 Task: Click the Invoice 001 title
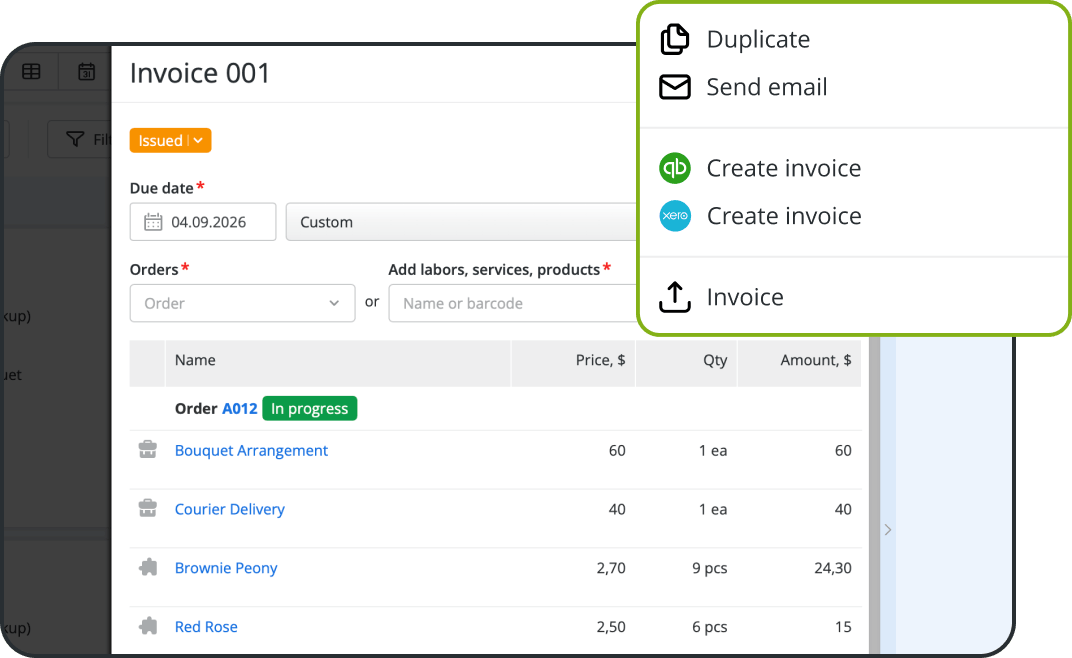coord(200,73)
